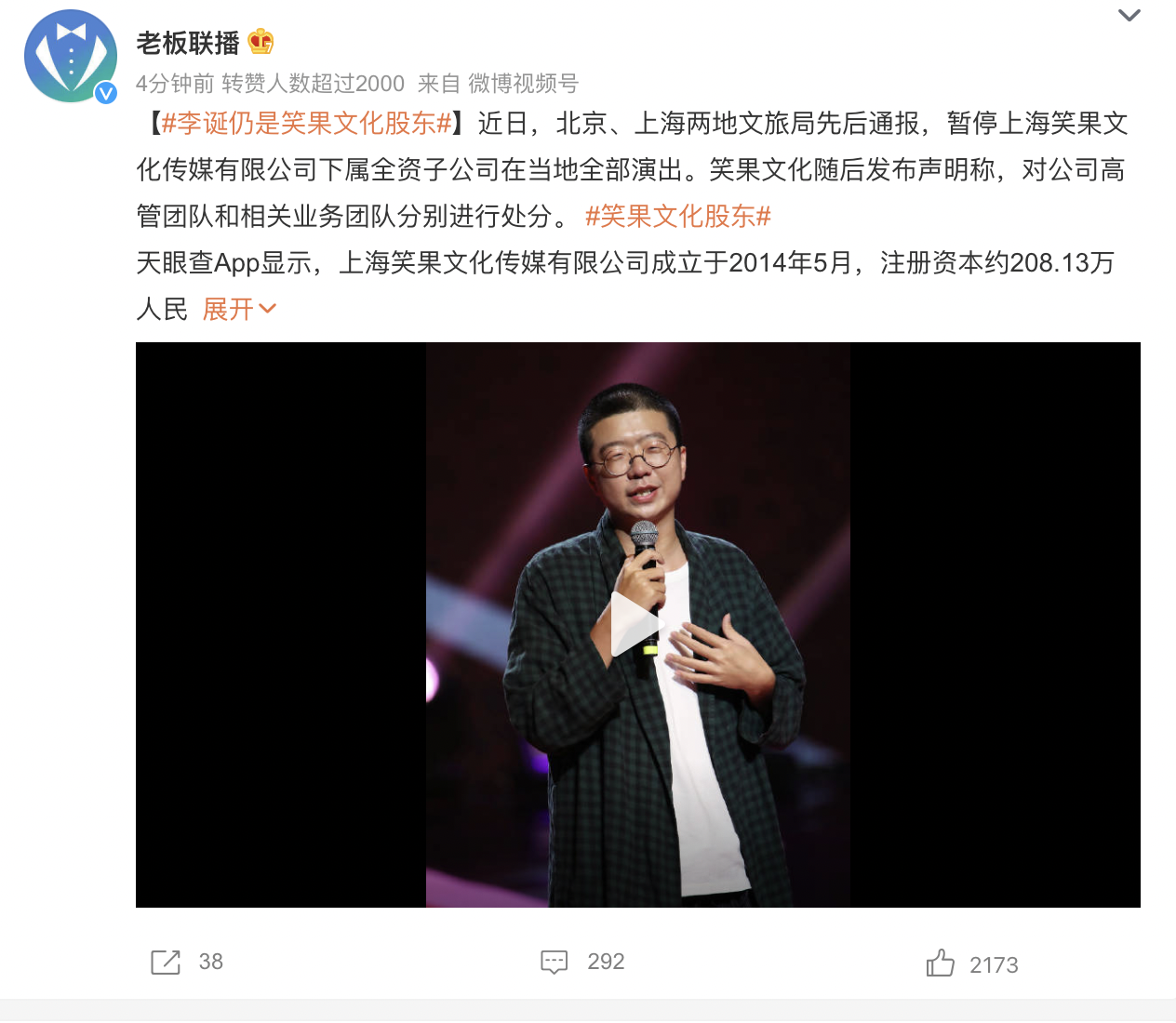Click the video thumbnail of man with microphone

pos(638,625)
